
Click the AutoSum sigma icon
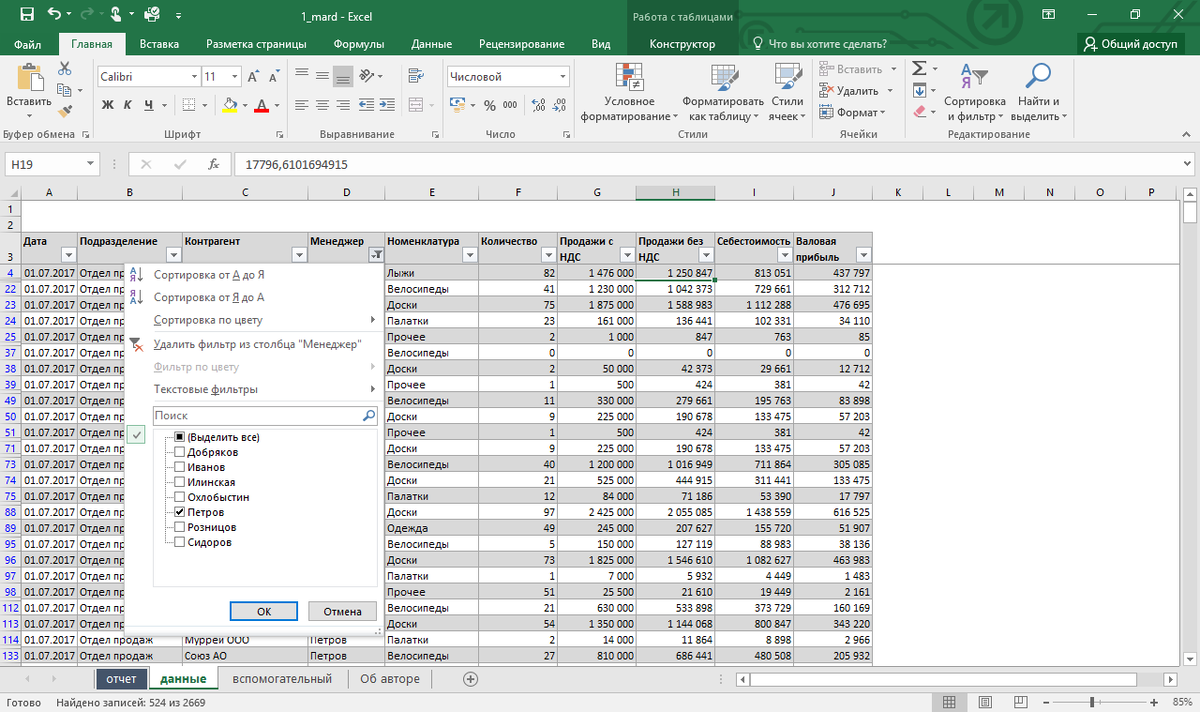coord(919,69)
